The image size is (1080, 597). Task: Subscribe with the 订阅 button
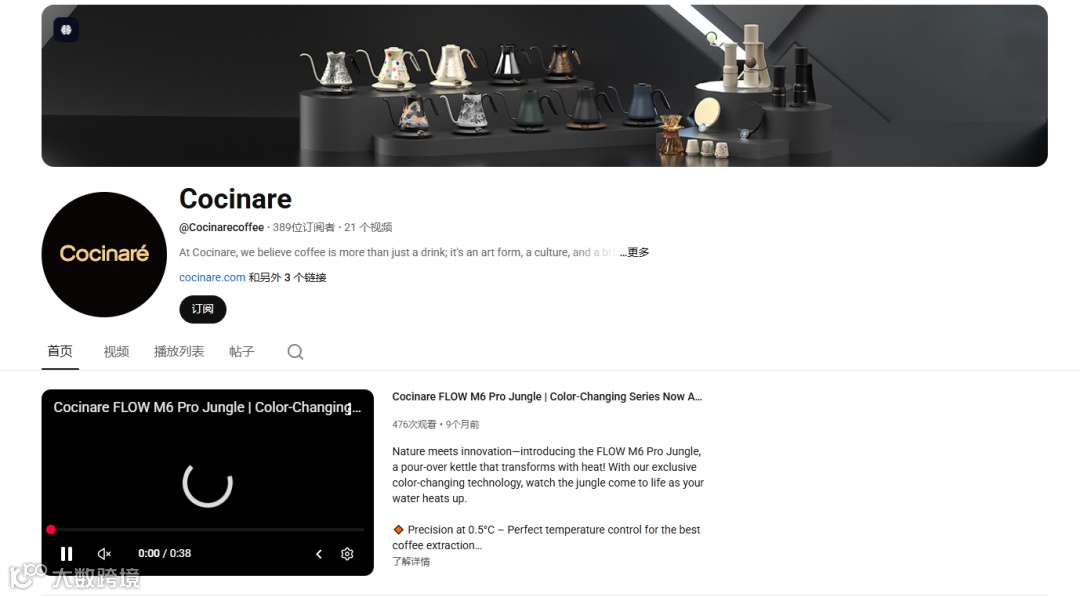point(202,309)
